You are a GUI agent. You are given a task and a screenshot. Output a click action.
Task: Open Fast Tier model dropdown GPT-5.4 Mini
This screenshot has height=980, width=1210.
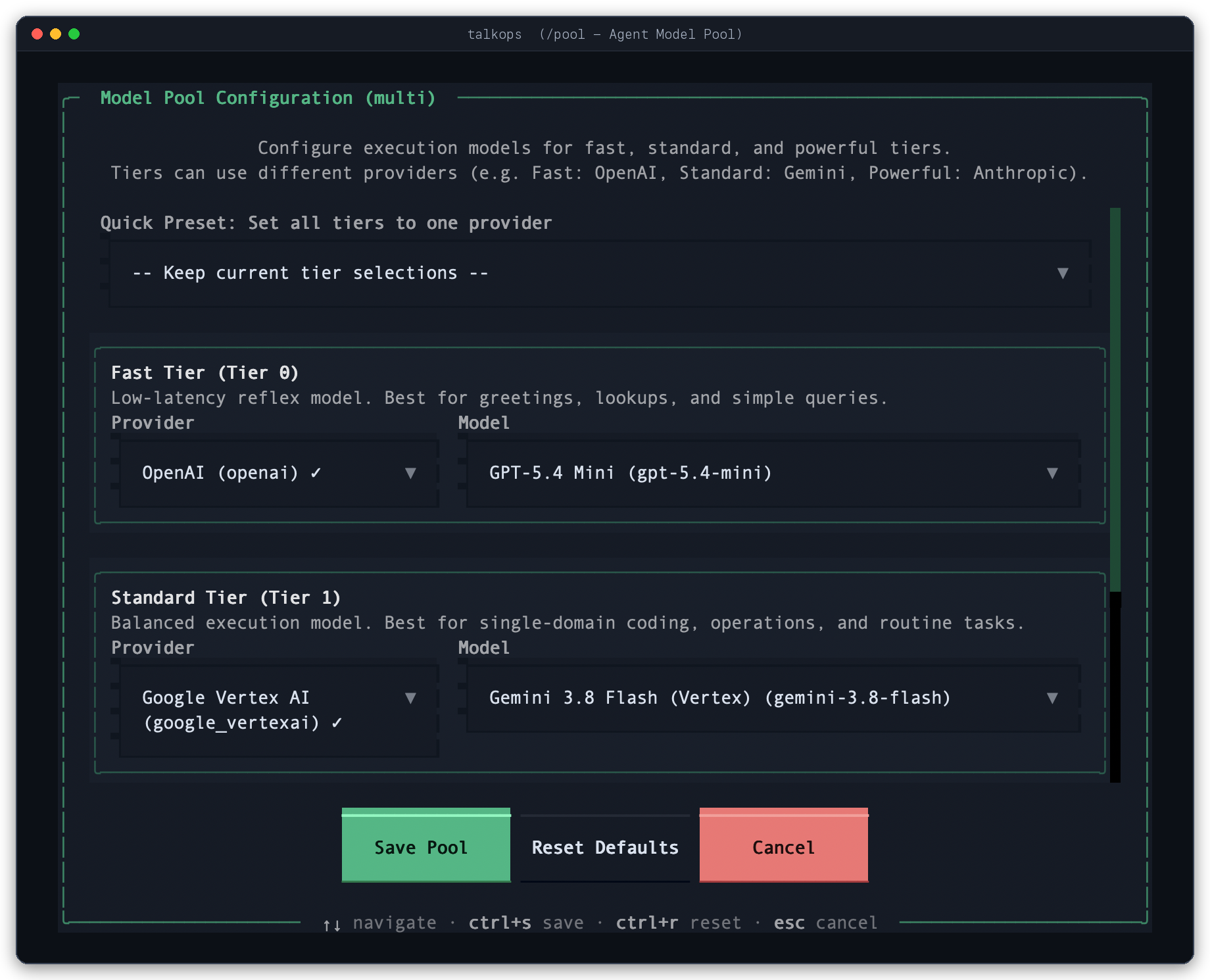773,474
